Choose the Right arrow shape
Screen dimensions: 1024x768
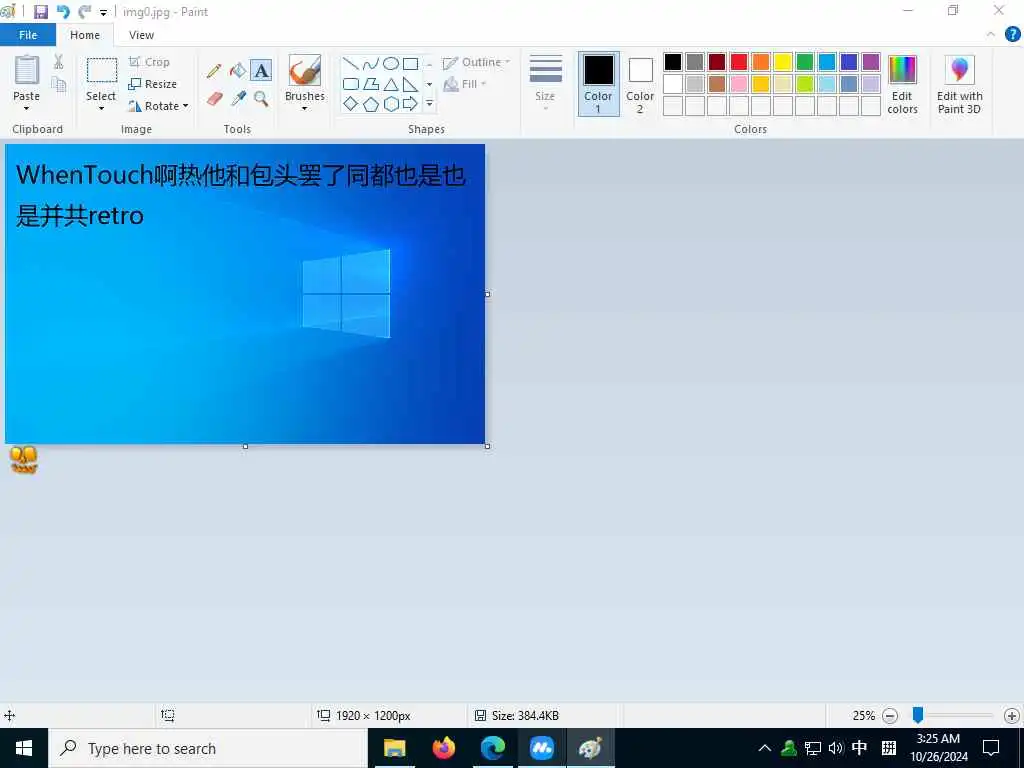tap(411, 104)
